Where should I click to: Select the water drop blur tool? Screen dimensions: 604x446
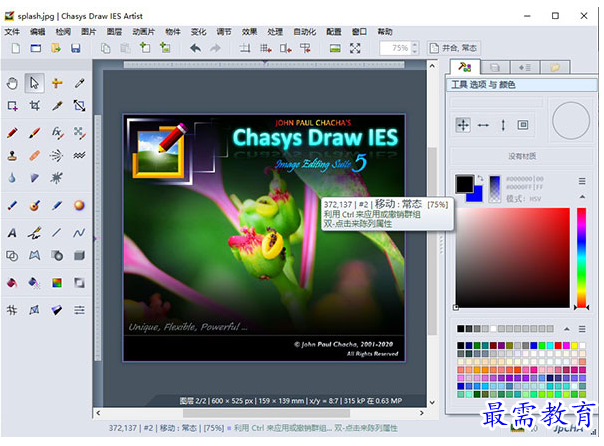pyautogui.click(x=12, y=178)
